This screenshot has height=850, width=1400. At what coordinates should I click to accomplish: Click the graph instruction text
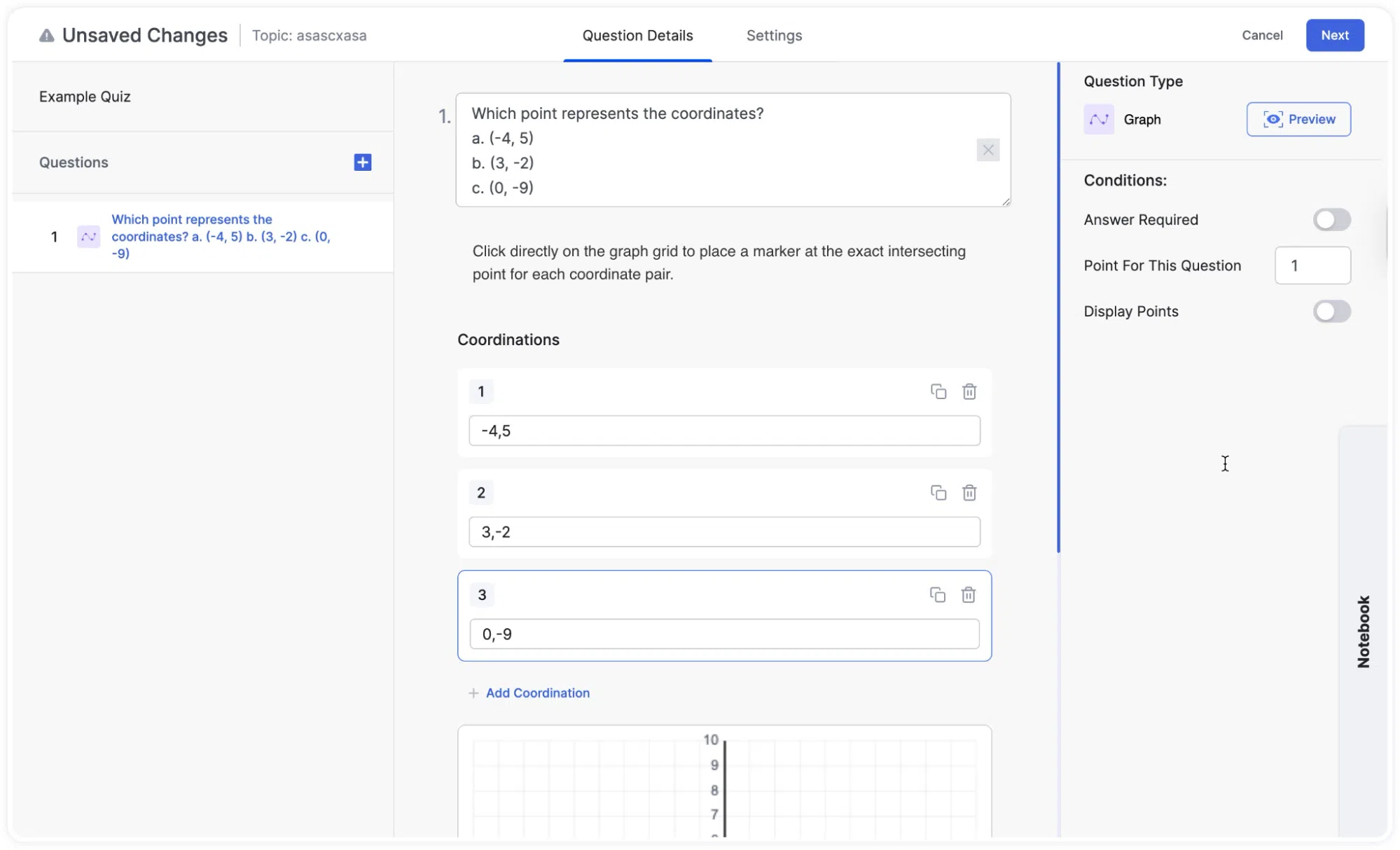(719, 263)
